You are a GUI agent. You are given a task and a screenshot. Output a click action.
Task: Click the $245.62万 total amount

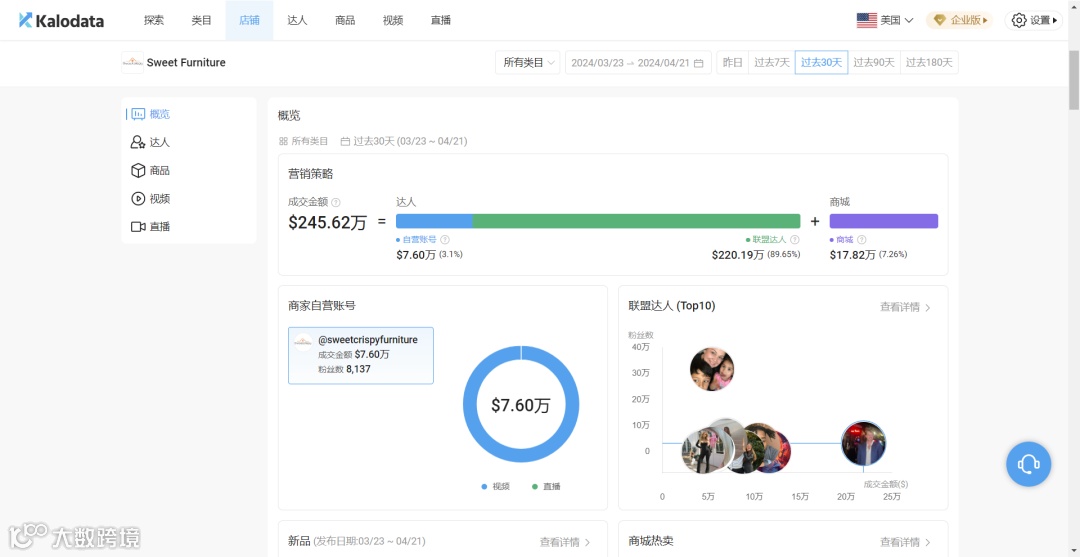click(327, 222)
